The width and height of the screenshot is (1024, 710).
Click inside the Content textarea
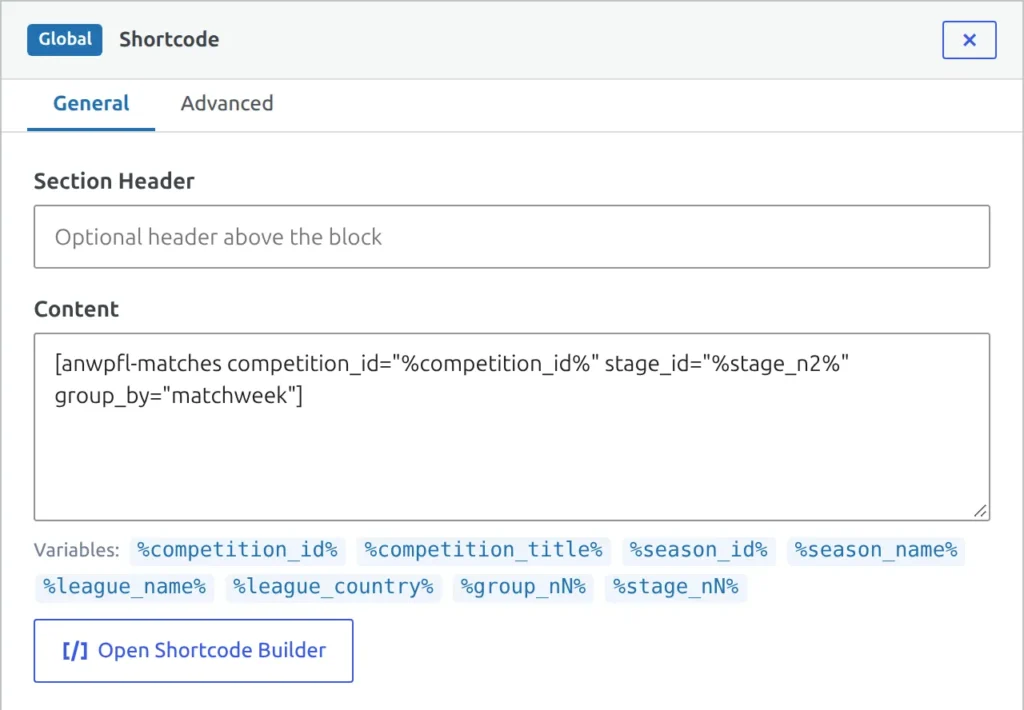point(512,427)
